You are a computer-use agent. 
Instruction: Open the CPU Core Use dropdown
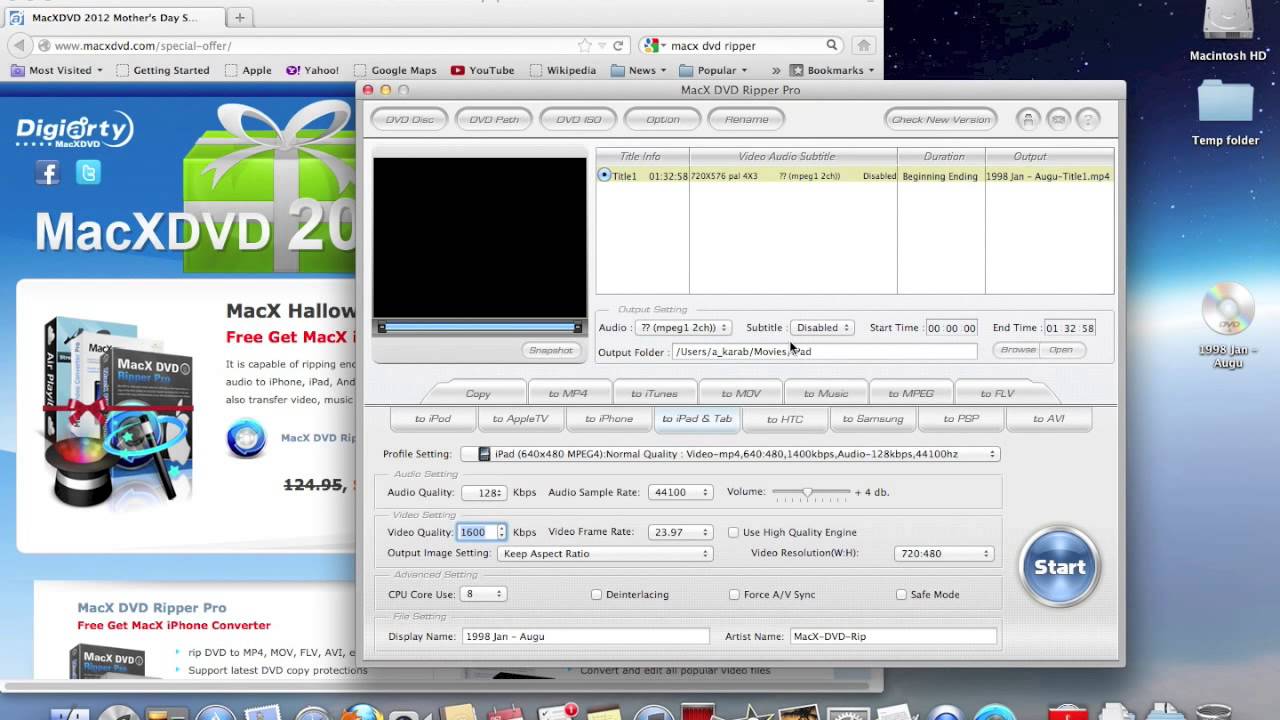[x=484, y=594]
